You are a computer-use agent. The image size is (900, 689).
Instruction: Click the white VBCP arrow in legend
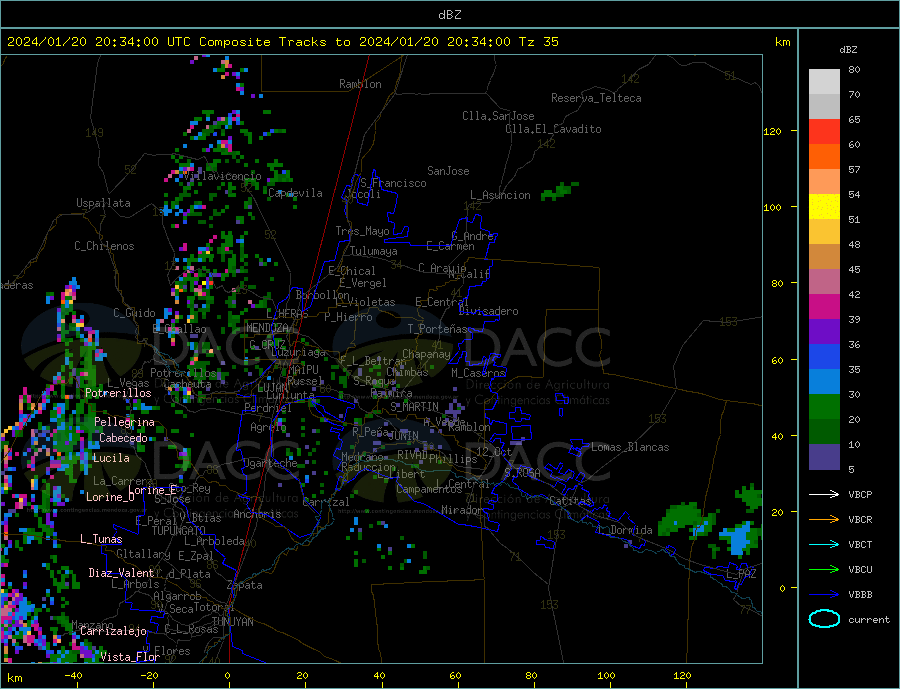point(824,494)
